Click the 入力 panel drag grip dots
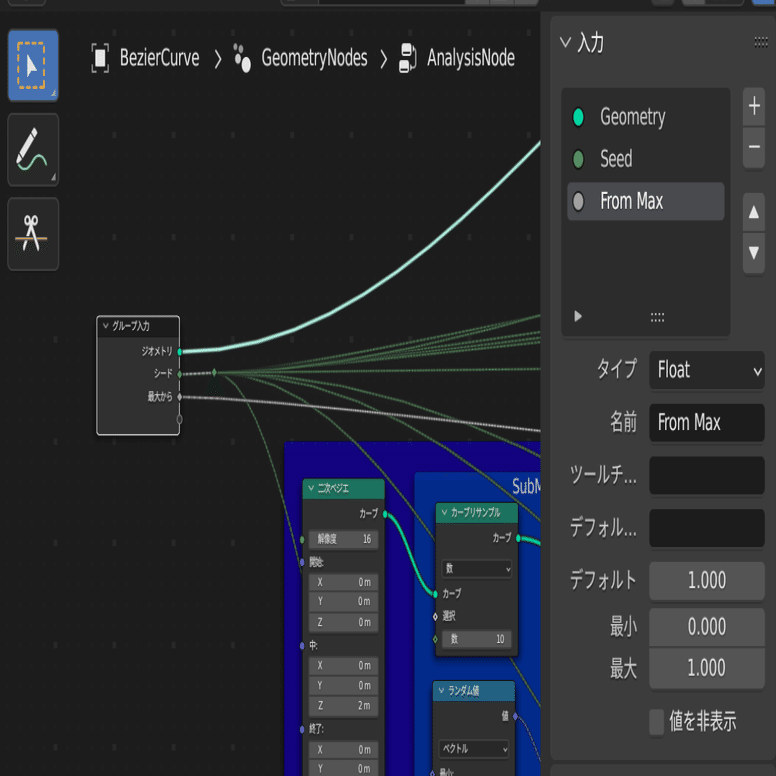776x776 pixels. pos(761,43)
